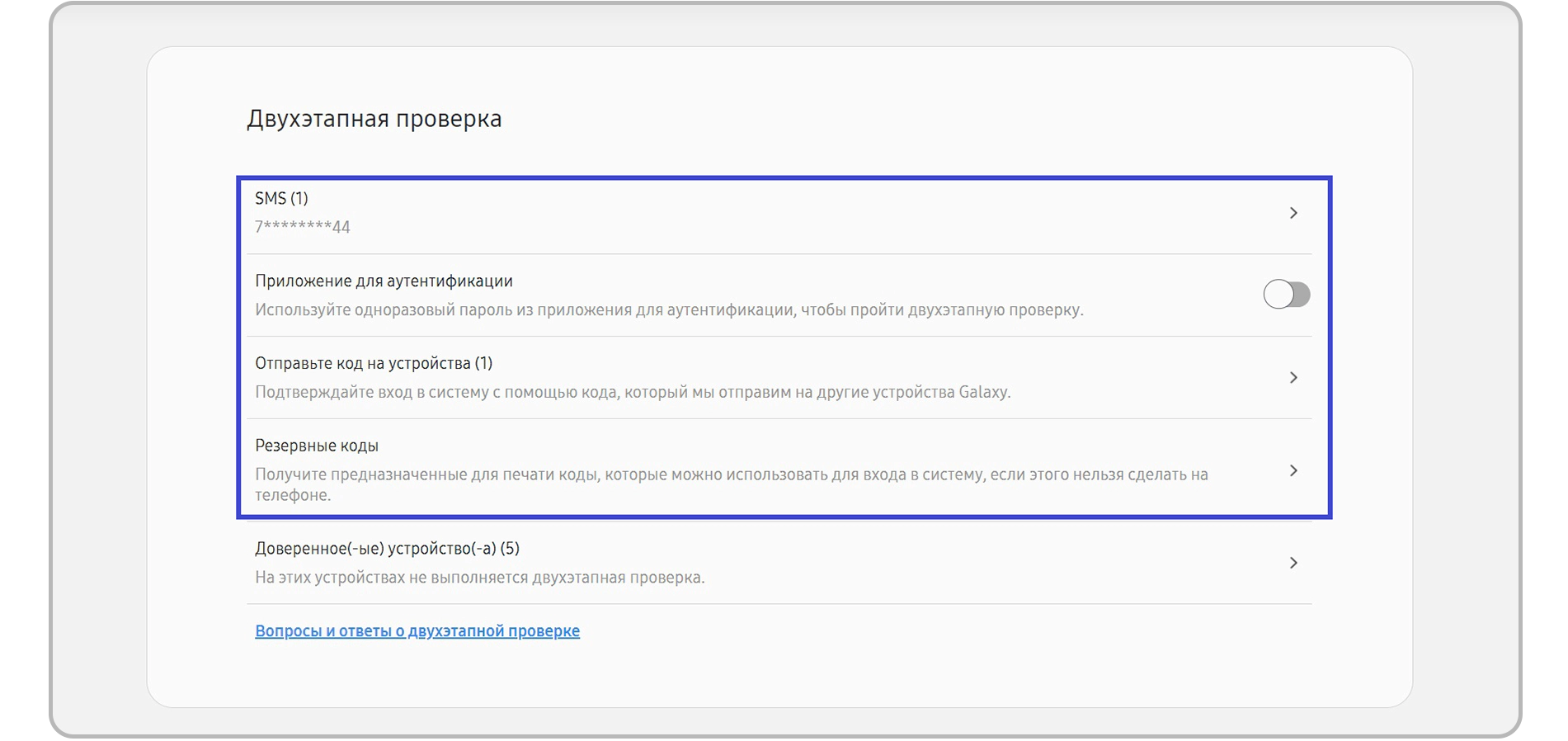
Task: Click the trusted devices description text
Action: coord(479,578)
